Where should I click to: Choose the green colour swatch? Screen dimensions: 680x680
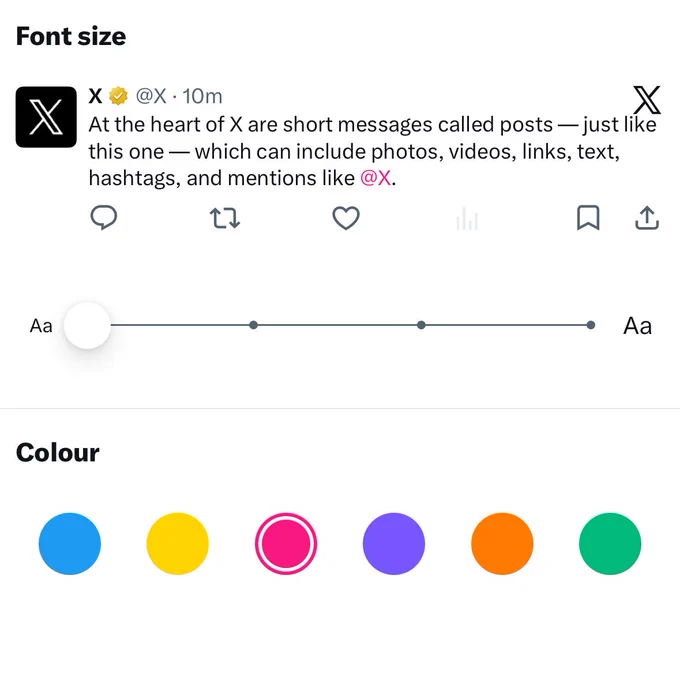tap(610, 543)
